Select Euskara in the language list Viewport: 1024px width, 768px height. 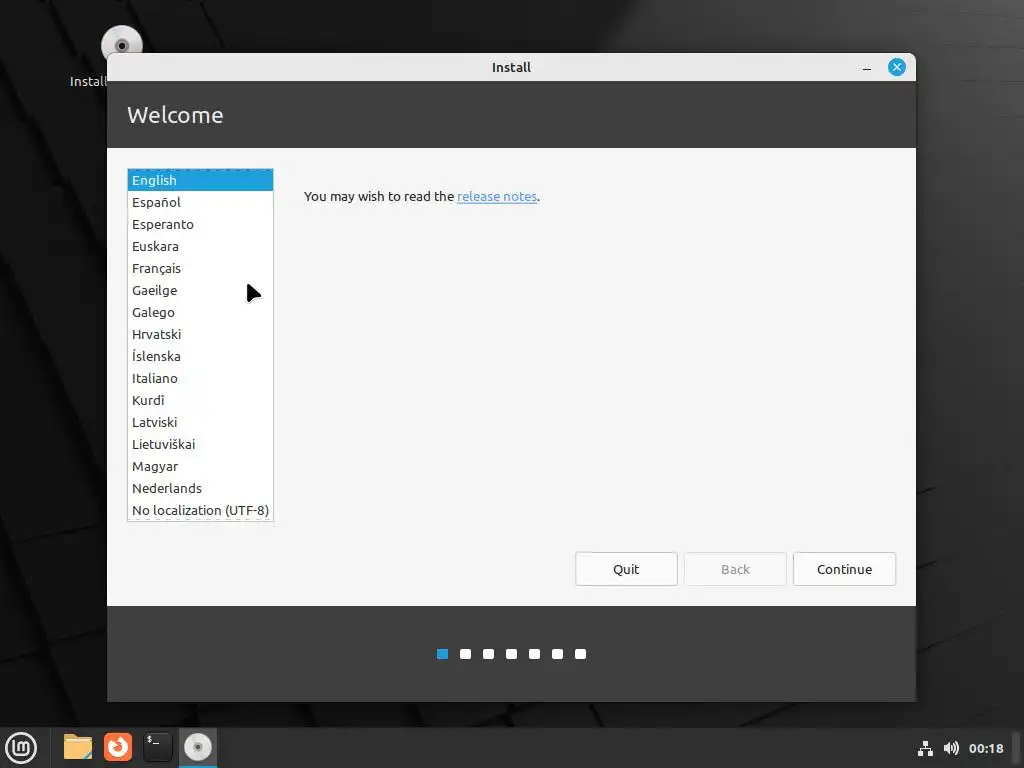click(x=200, y=246)
